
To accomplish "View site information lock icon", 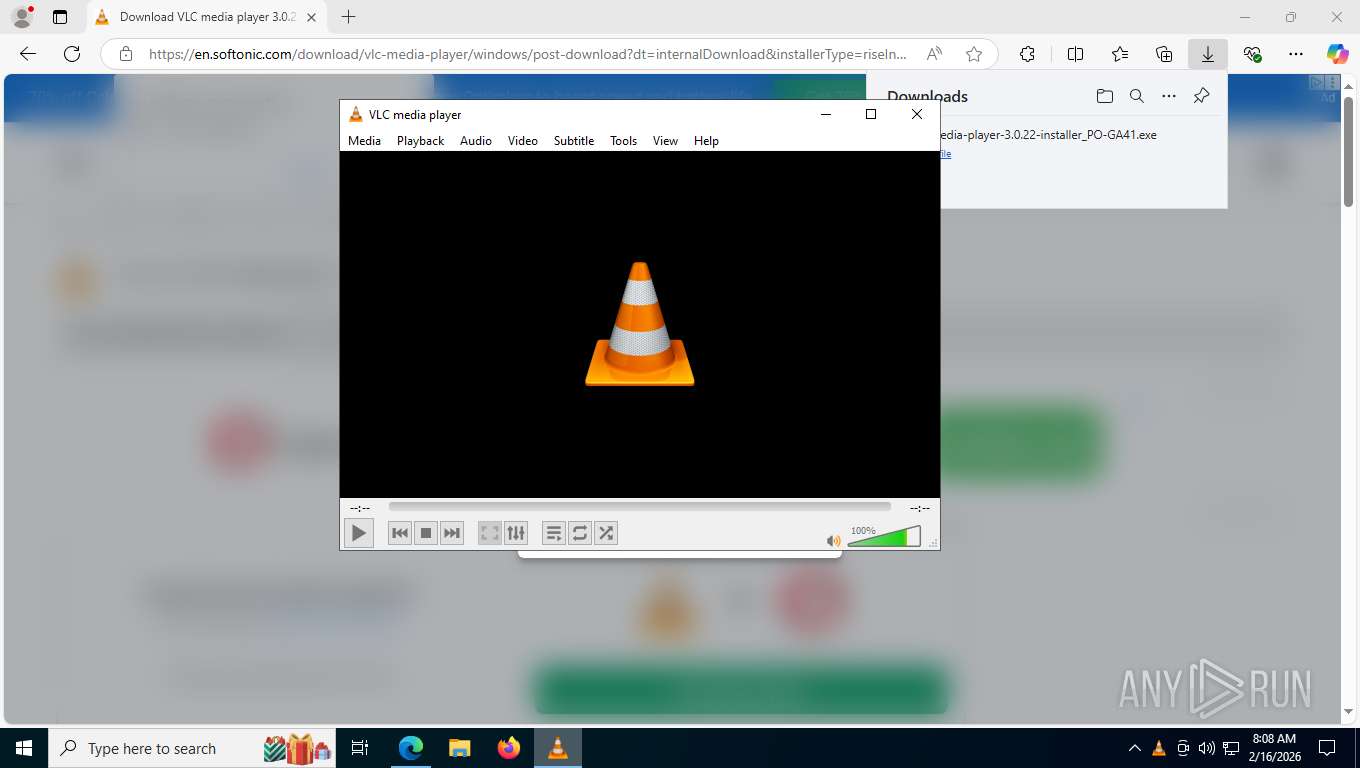I will tap(125, 54).
